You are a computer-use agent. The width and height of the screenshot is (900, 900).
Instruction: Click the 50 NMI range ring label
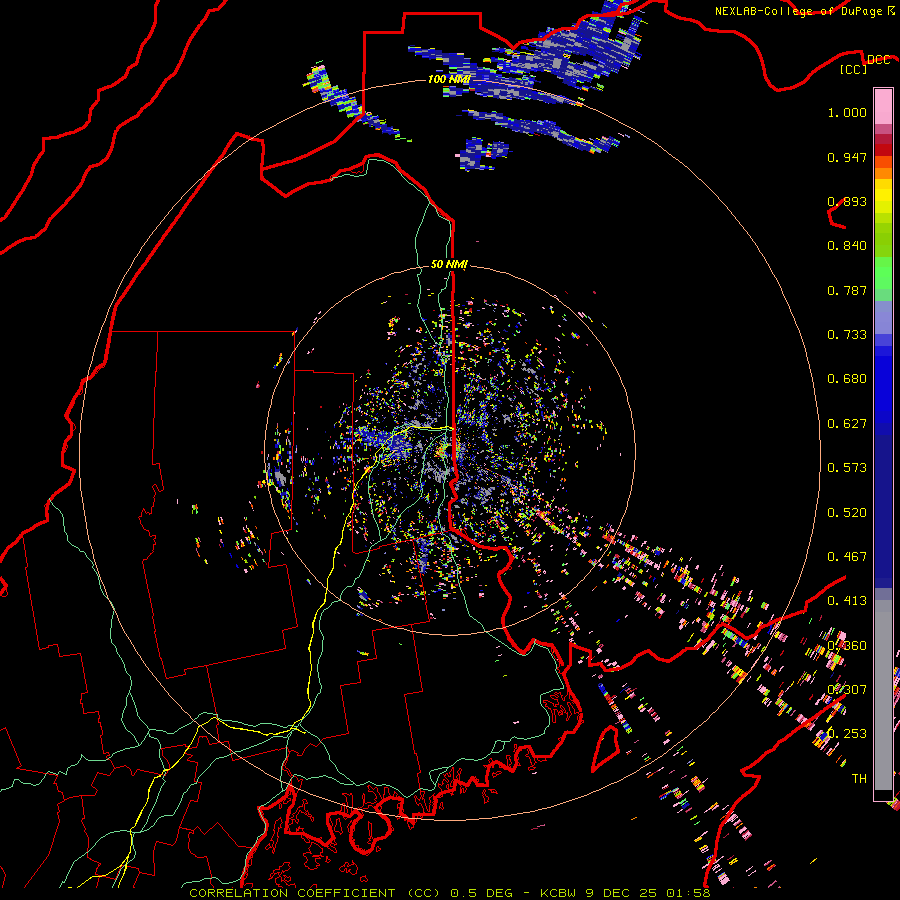[449, 264]
